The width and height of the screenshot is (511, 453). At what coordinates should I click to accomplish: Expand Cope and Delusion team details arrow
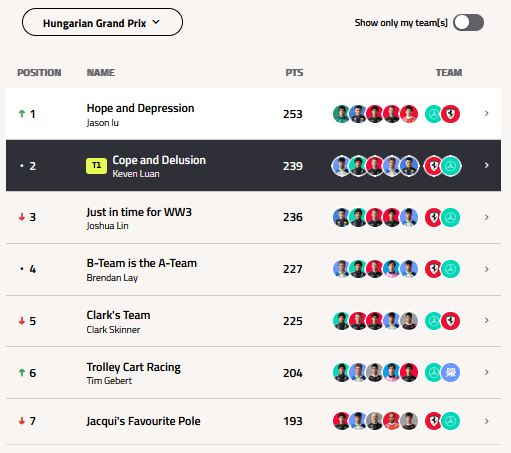pos(487,165)
